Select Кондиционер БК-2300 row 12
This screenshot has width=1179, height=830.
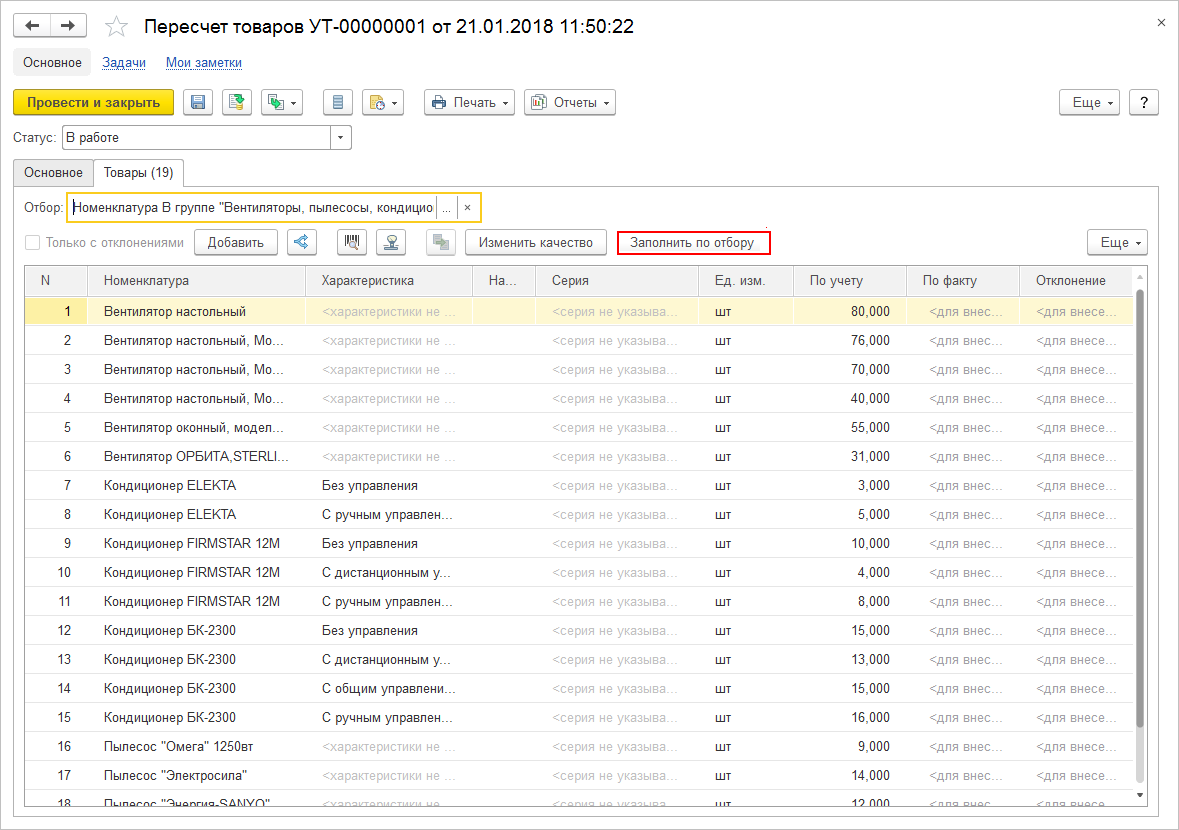tap(578, 631)
